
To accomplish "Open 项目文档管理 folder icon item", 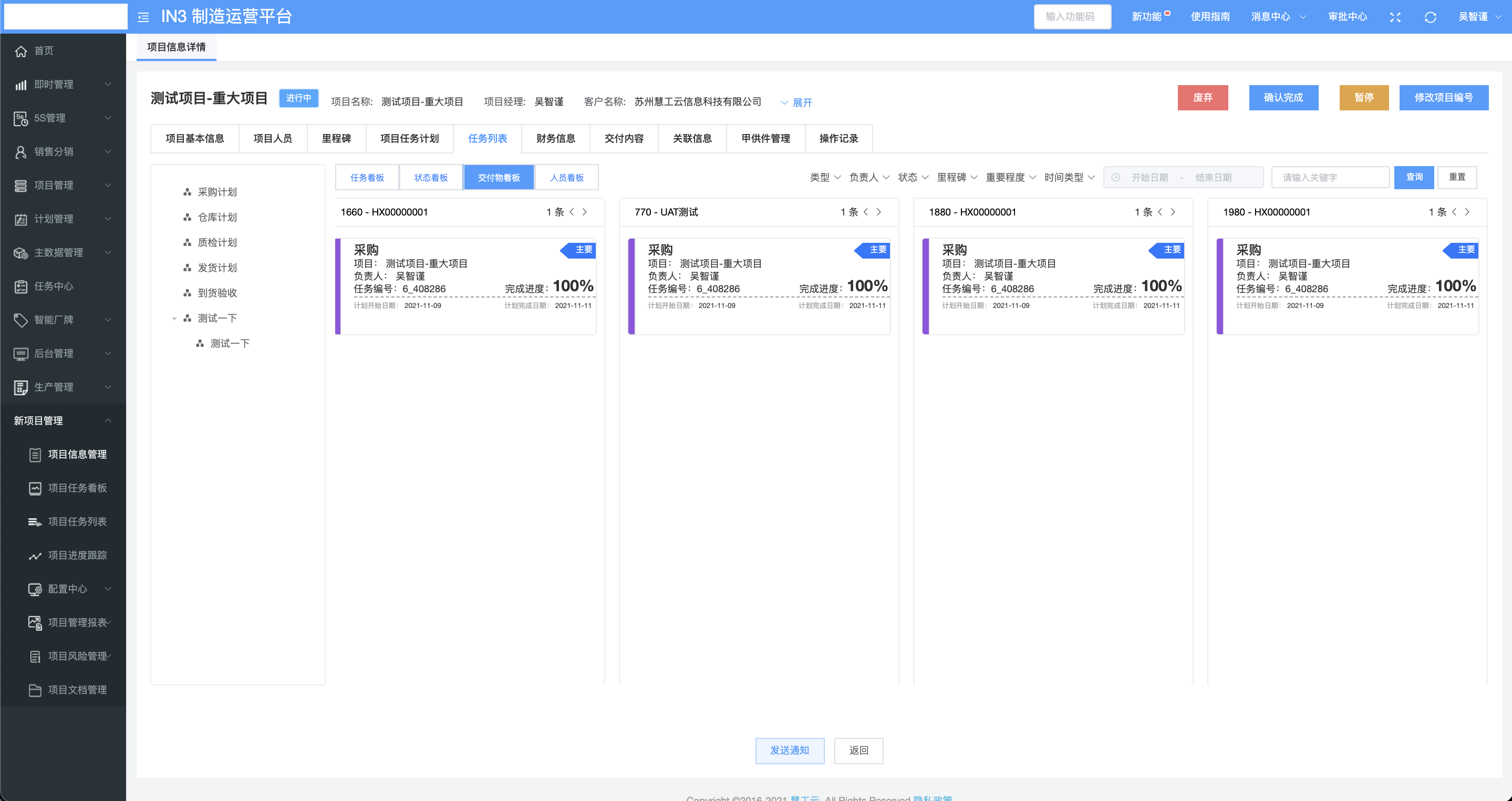I will (35, 690).
